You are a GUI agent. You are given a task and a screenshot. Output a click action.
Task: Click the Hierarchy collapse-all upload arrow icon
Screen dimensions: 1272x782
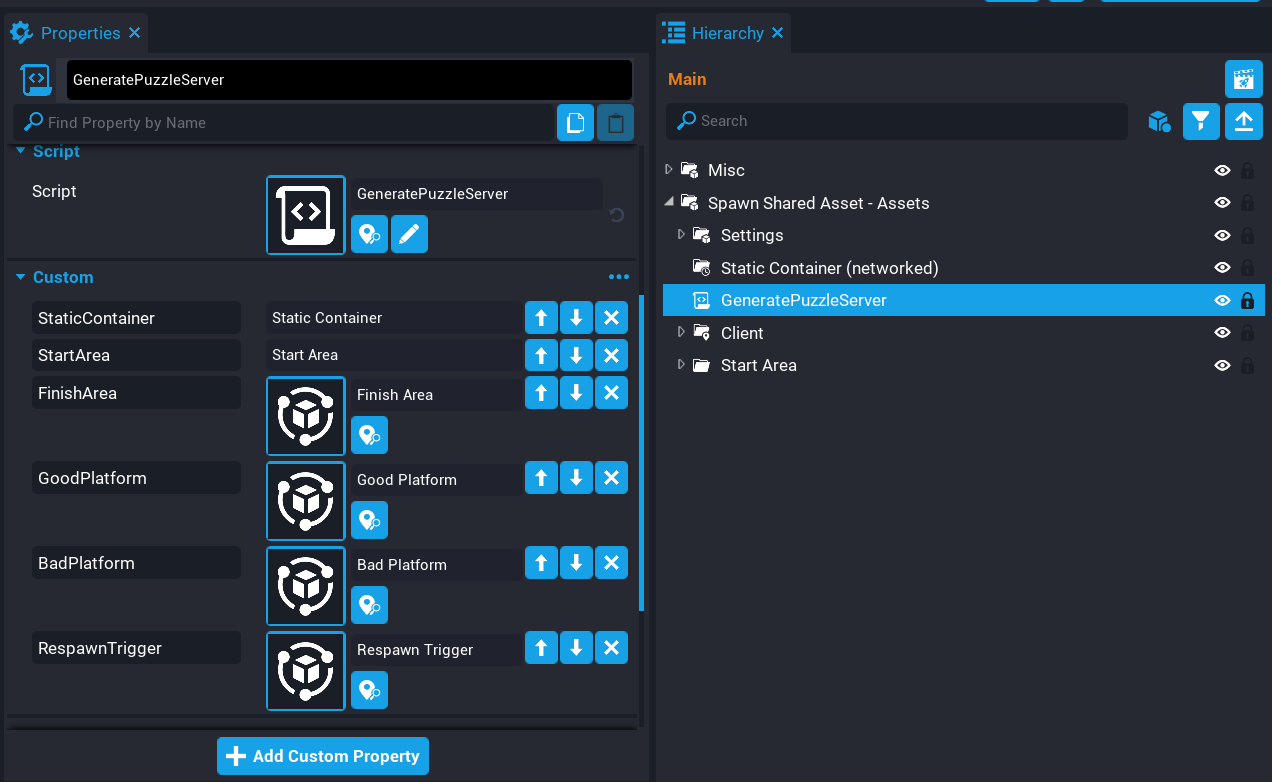[1243, 121]
